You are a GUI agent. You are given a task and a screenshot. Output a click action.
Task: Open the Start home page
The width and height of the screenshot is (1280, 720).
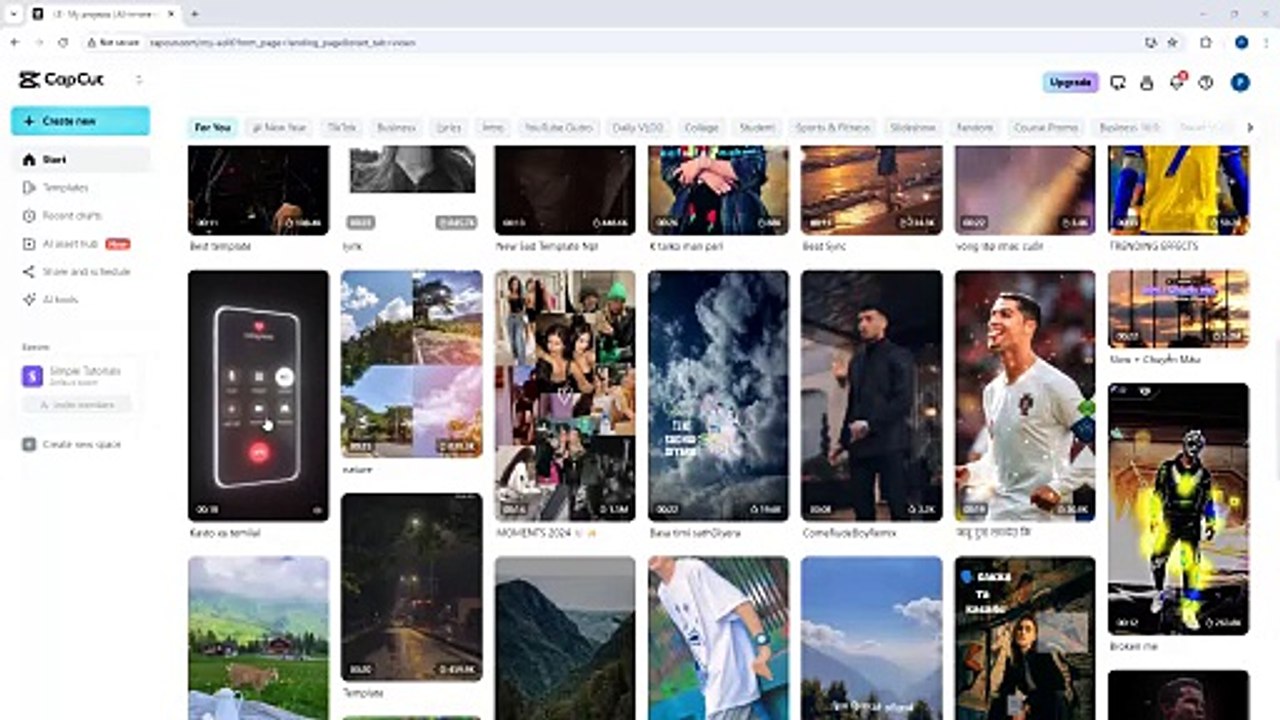pos(80,159)
